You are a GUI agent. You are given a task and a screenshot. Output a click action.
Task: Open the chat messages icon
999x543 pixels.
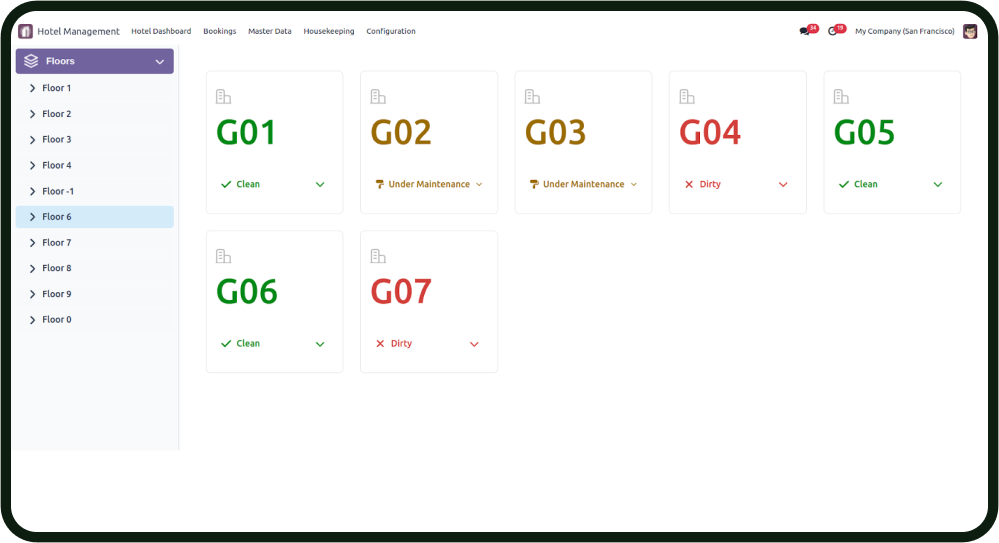click(x=805, y=31)
